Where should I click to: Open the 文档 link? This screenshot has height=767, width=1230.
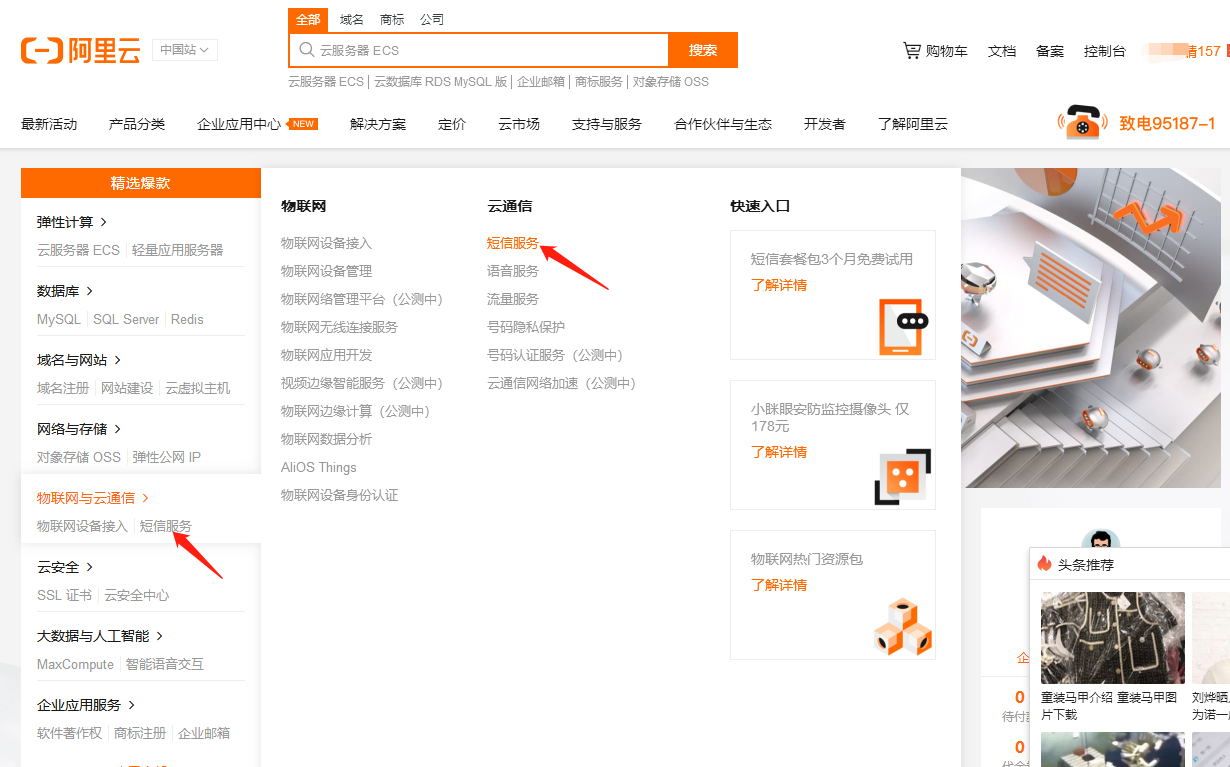[1002, 51]
